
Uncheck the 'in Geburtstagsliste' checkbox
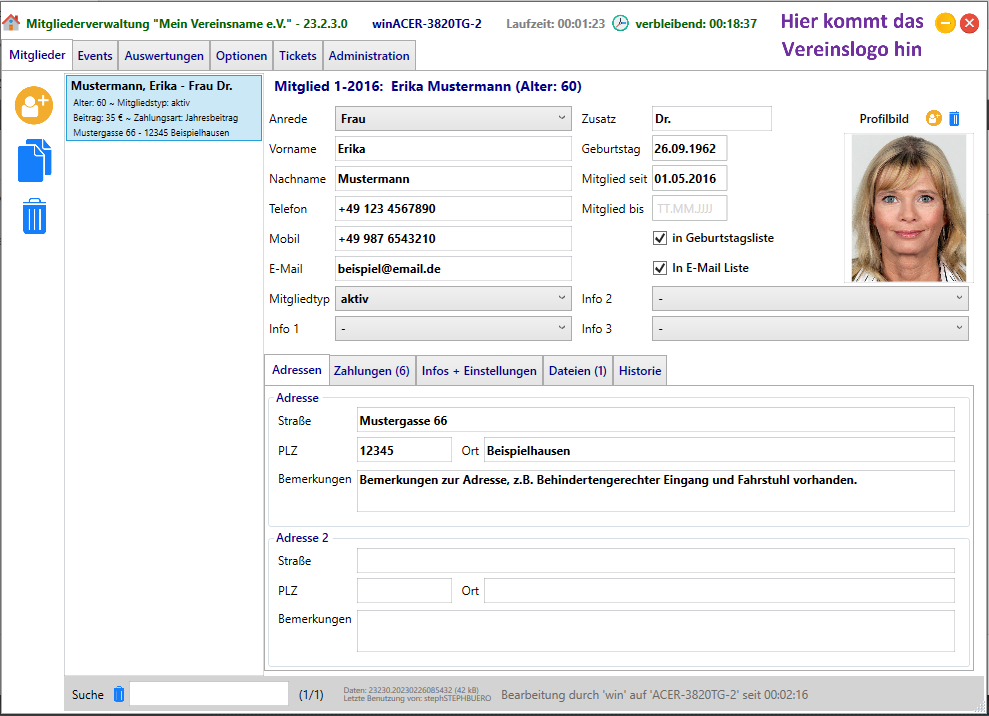[660, 238]
